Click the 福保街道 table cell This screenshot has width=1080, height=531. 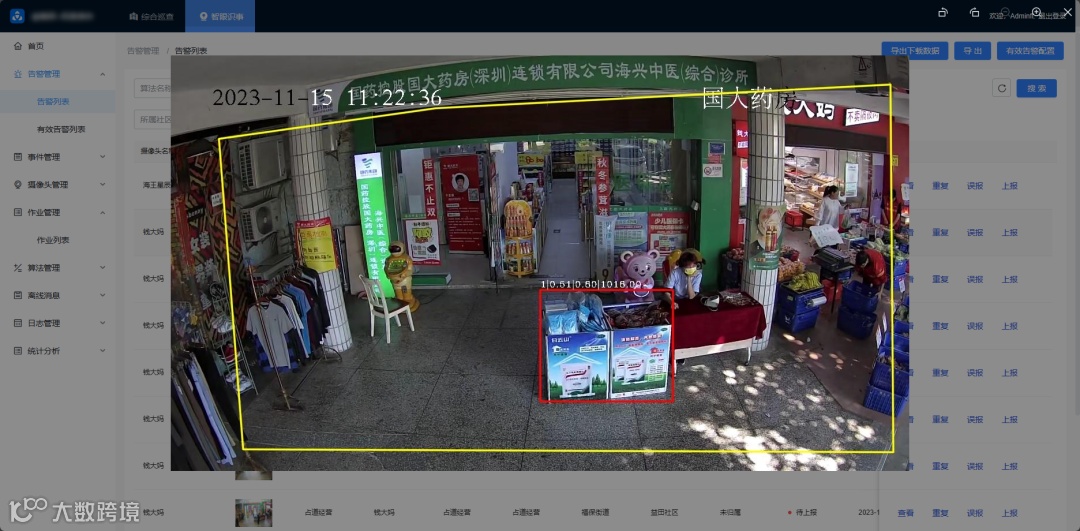pos(595,512)
